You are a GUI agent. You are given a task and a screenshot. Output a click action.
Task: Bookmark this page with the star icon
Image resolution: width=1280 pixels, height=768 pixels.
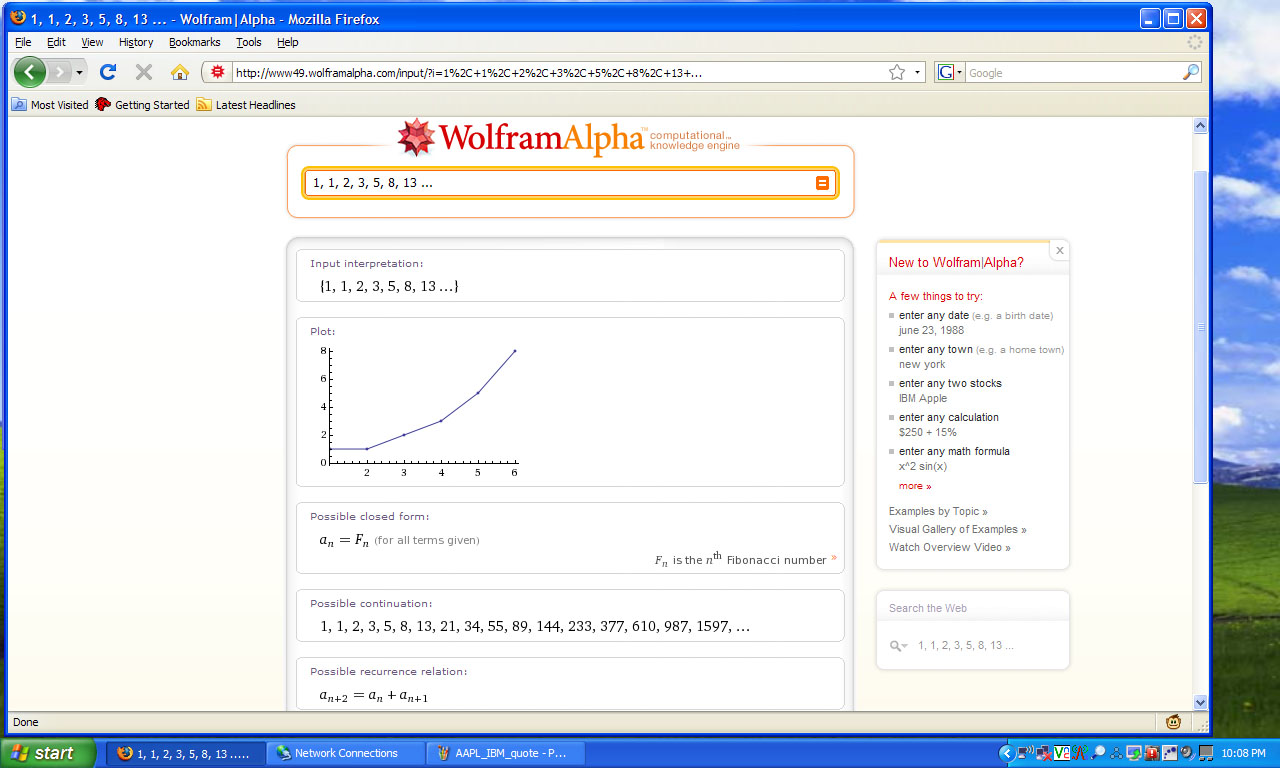(897, 72)
